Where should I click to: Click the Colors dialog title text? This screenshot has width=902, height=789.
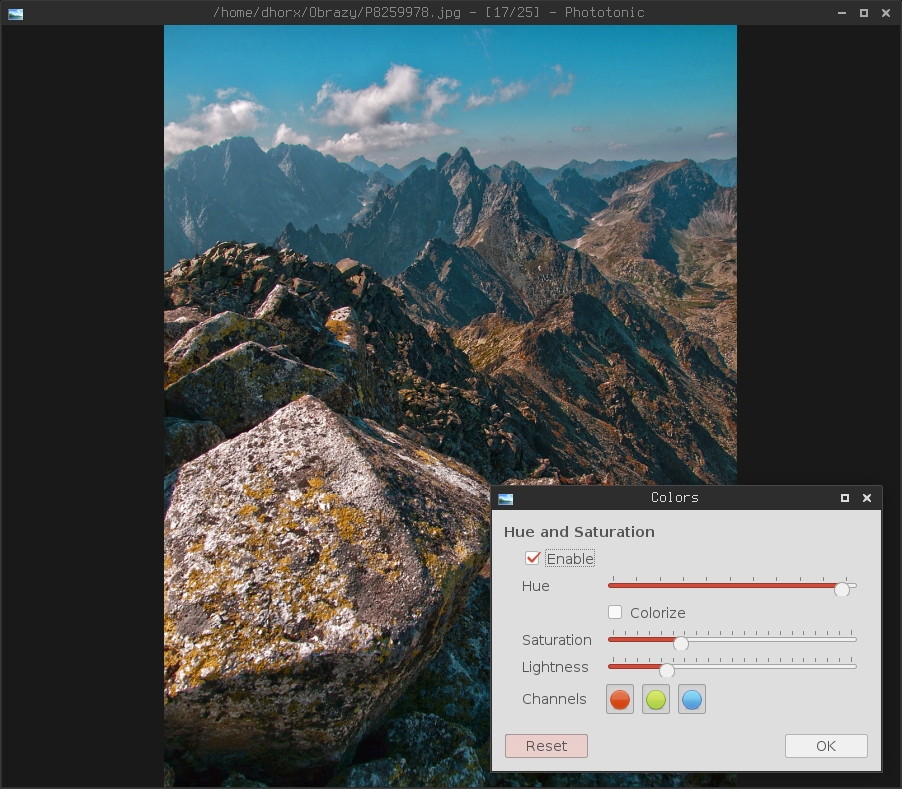[x=675, y=497]
